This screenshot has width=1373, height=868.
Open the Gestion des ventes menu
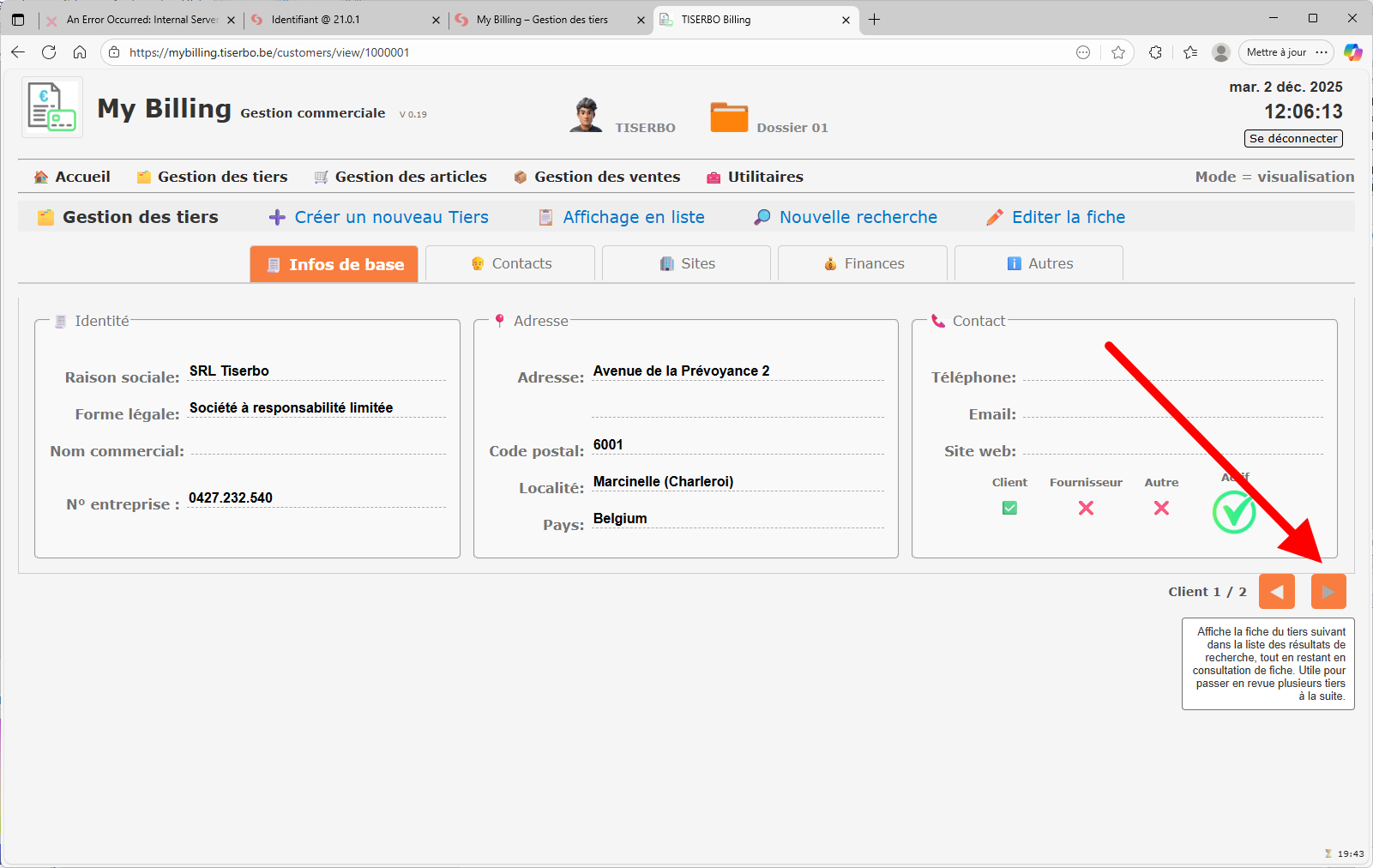[x=597, y=177]
